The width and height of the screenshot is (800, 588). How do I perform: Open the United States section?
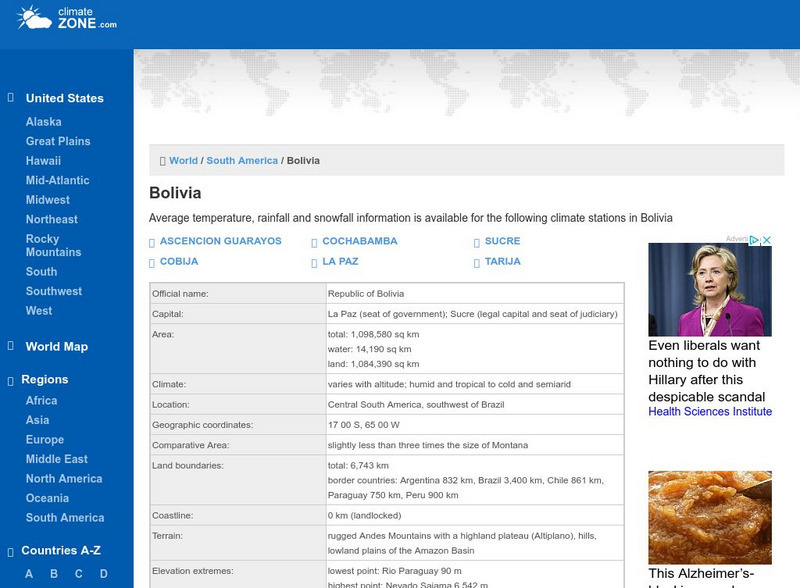tap(65, 98)
